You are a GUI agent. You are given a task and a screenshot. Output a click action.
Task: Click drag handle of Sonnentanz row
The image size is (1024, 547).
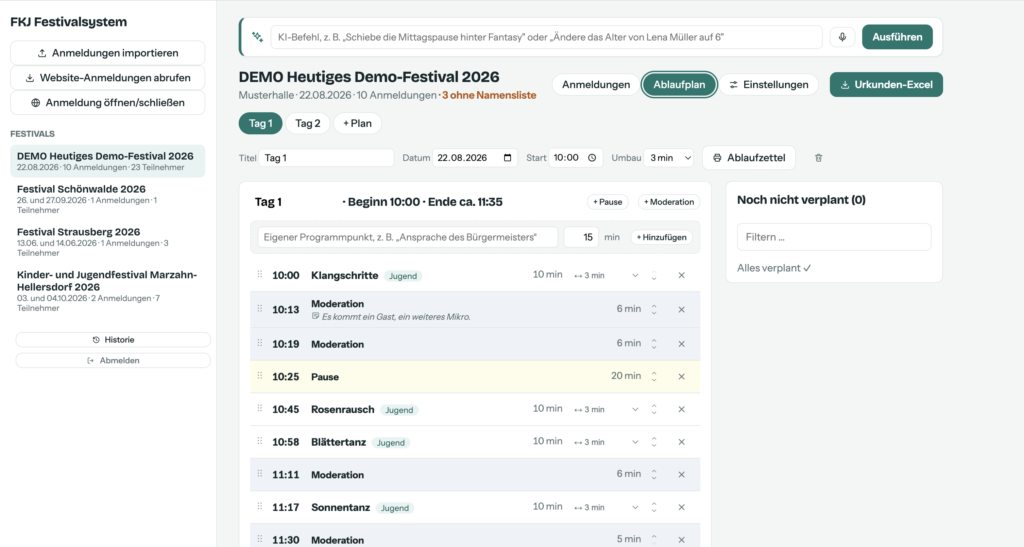click(x=260, y=507)
